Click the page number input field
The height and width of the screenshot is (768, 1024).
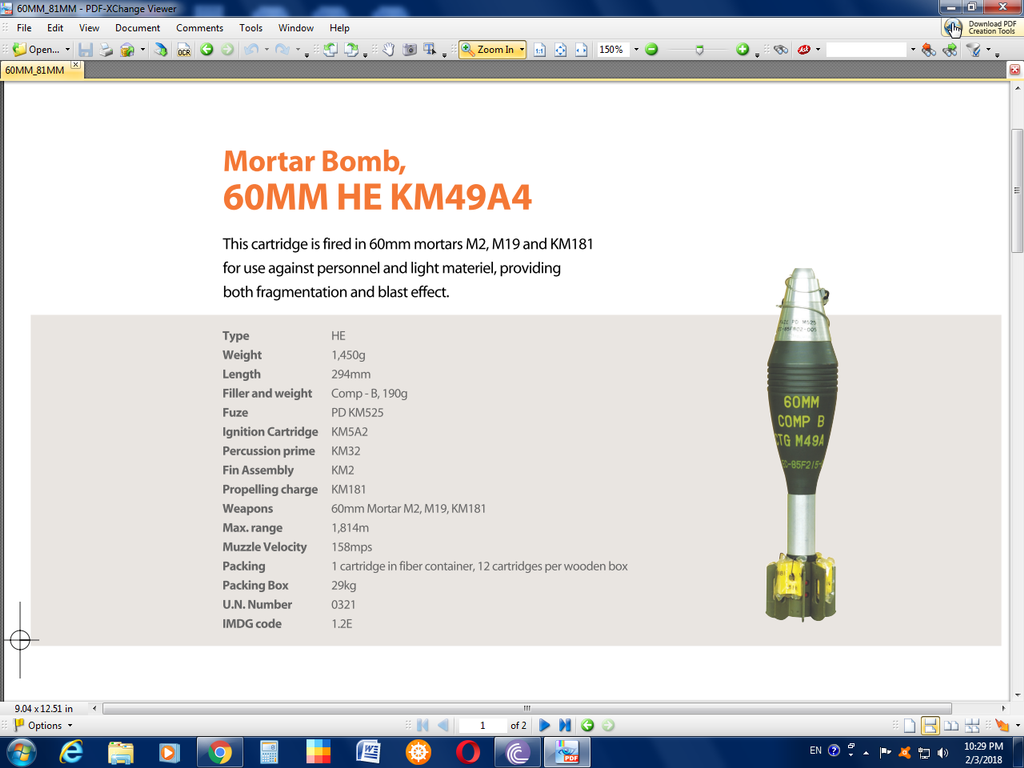(483, 726)
